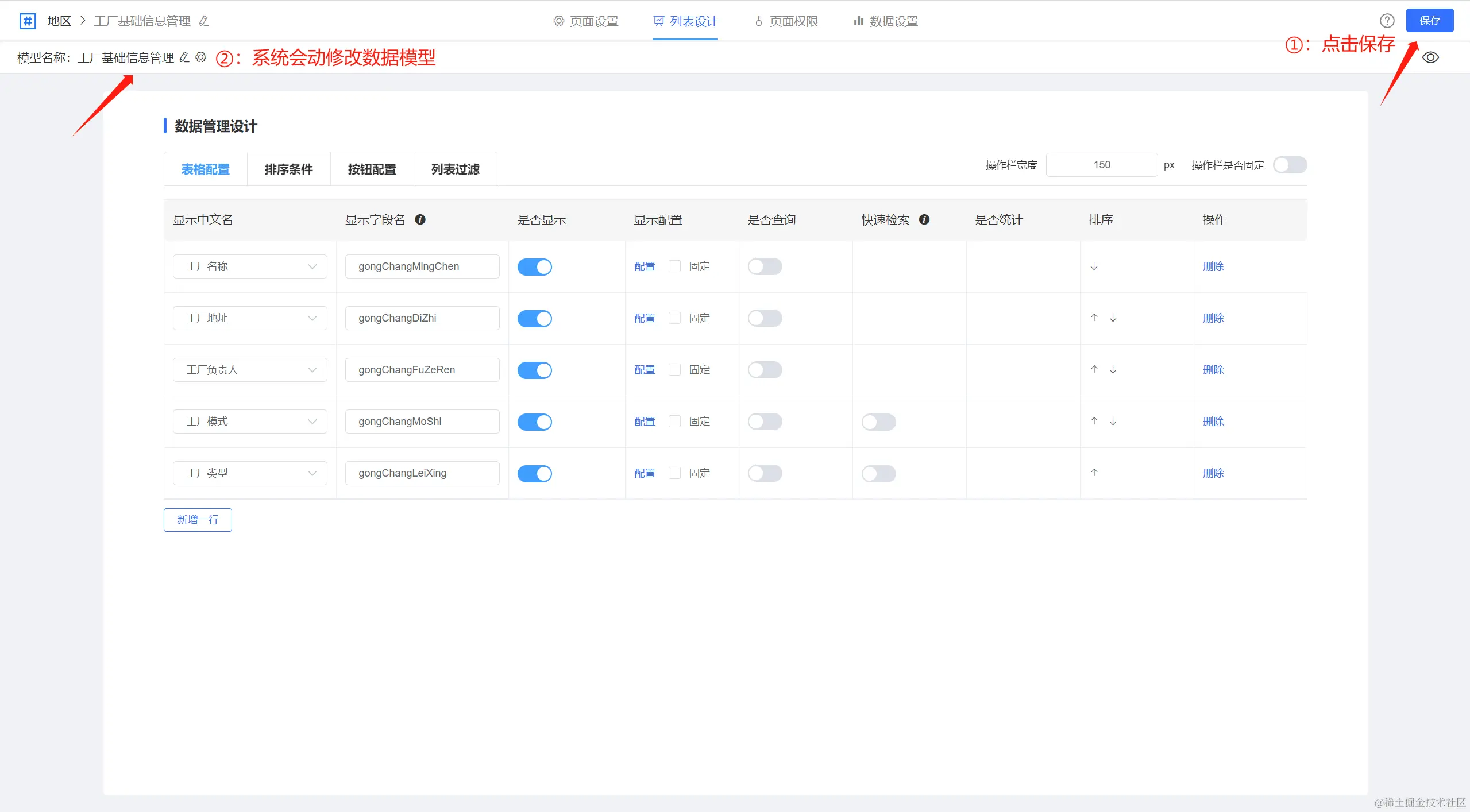The width and height of the screenshot is (1470, 812).
Task: Move the 工厂类型 row up with the arrow
Action: tap(1094, 473)
